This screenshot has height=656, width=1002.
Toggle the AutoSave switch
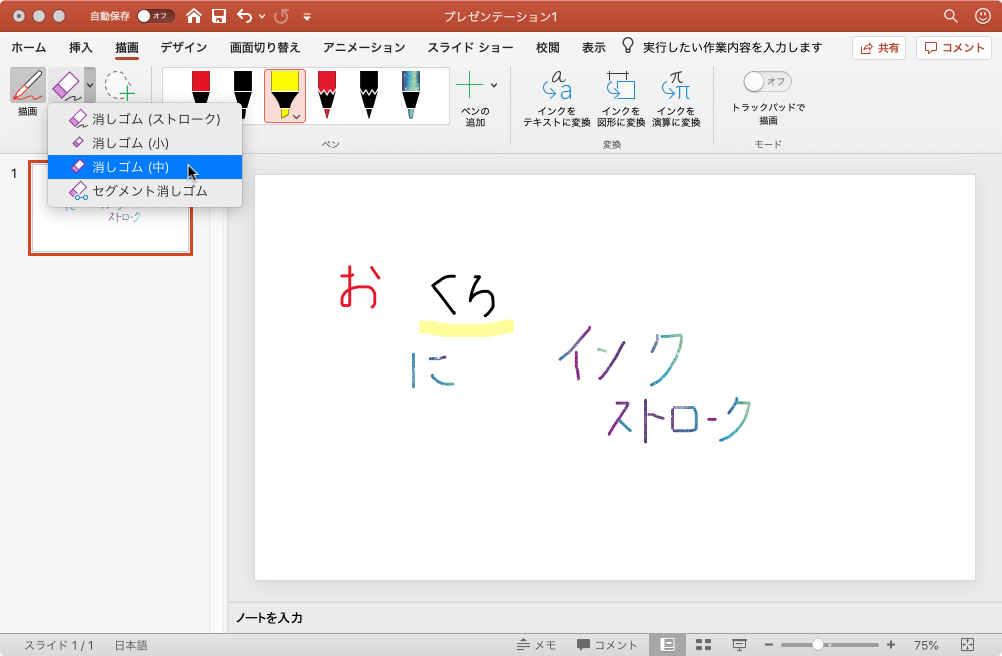155,16
